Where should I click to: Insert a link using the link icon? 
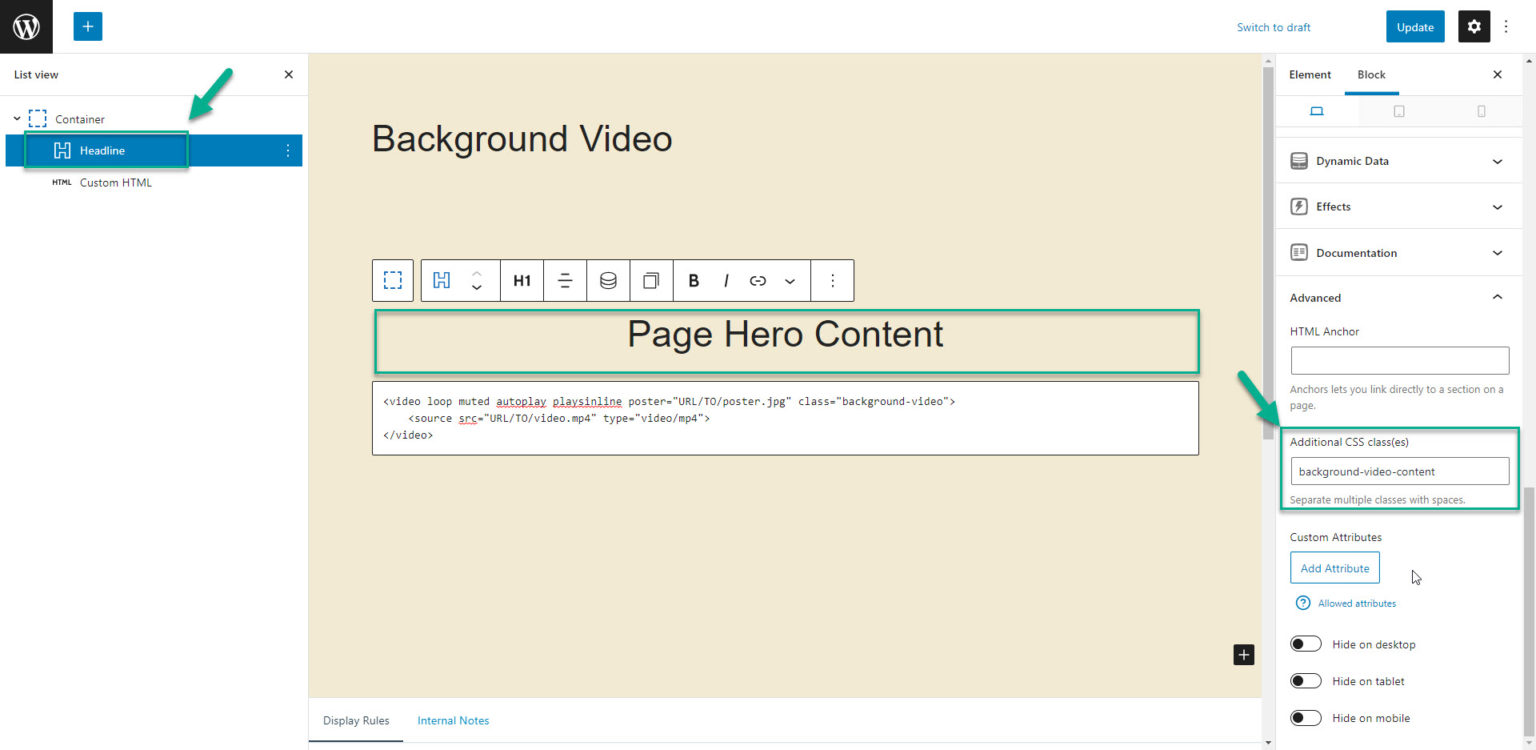tap(757, 280)
